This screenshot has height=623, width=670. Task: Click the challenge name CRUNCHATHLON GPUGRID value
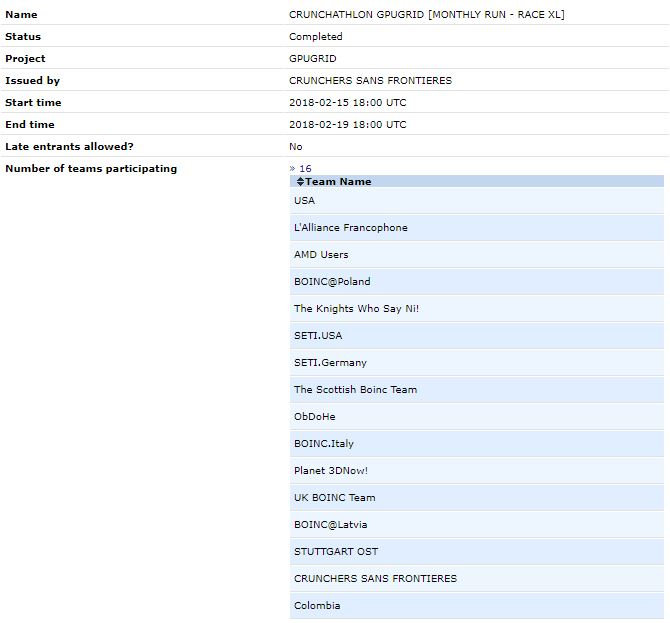point(426,15)
